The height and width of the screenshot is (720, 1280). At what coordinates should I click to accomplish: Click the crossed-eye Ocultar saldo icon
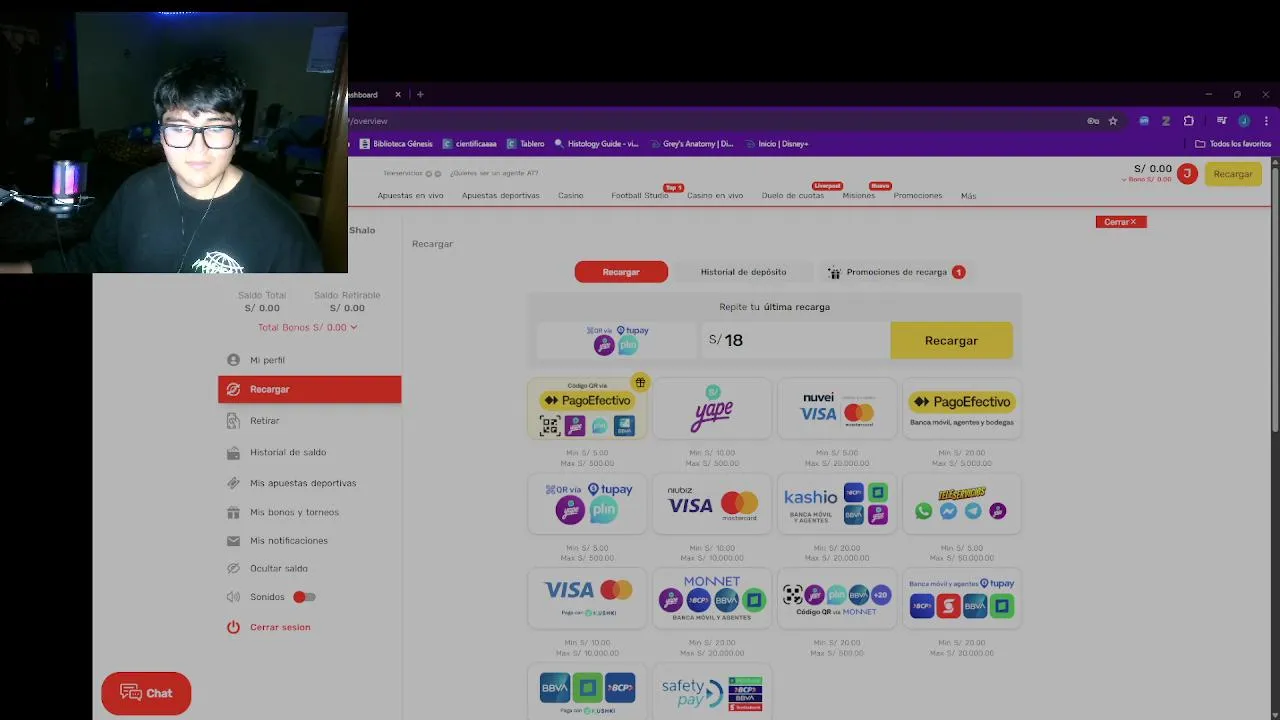point(233,568)
